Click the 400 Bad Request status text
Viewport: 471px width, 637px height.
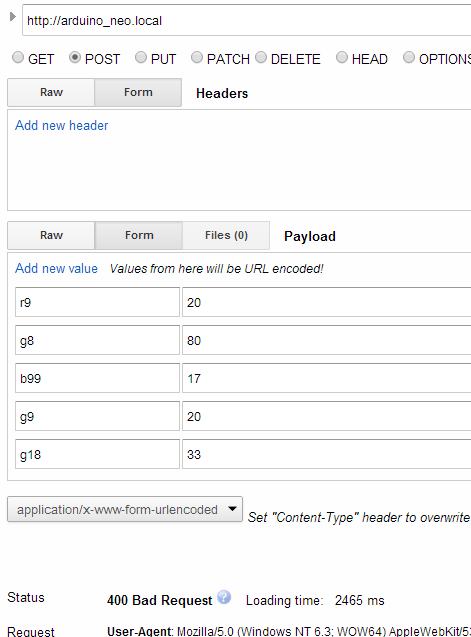pos(159,600)
